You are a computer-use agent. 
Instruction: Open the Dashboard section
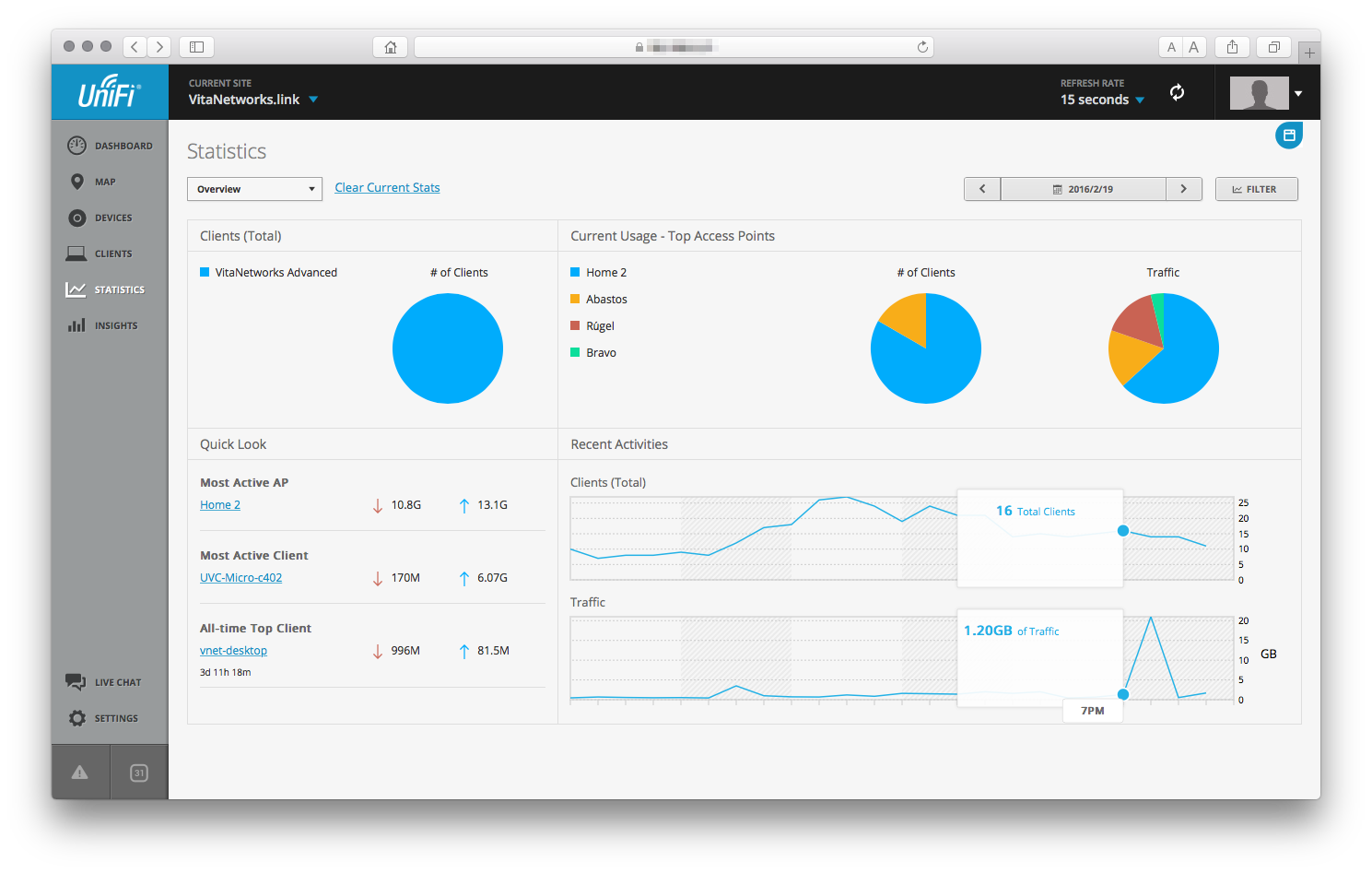click(110, 146)
